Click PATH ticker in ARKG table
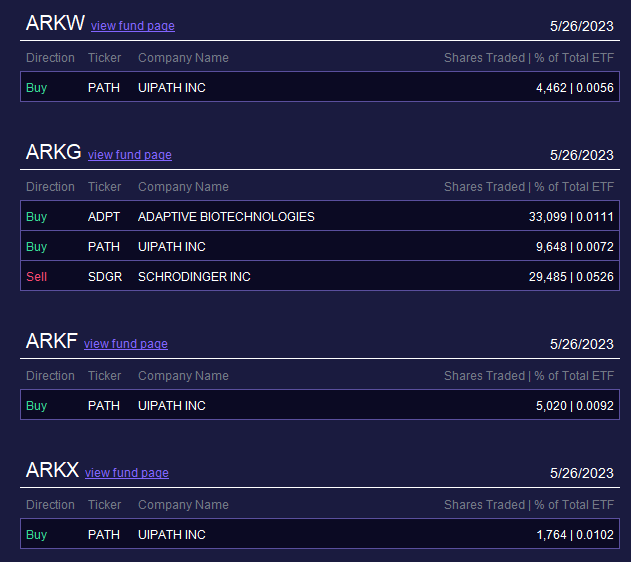The width and height of the screenshot is (631, 562). [104, 247]
